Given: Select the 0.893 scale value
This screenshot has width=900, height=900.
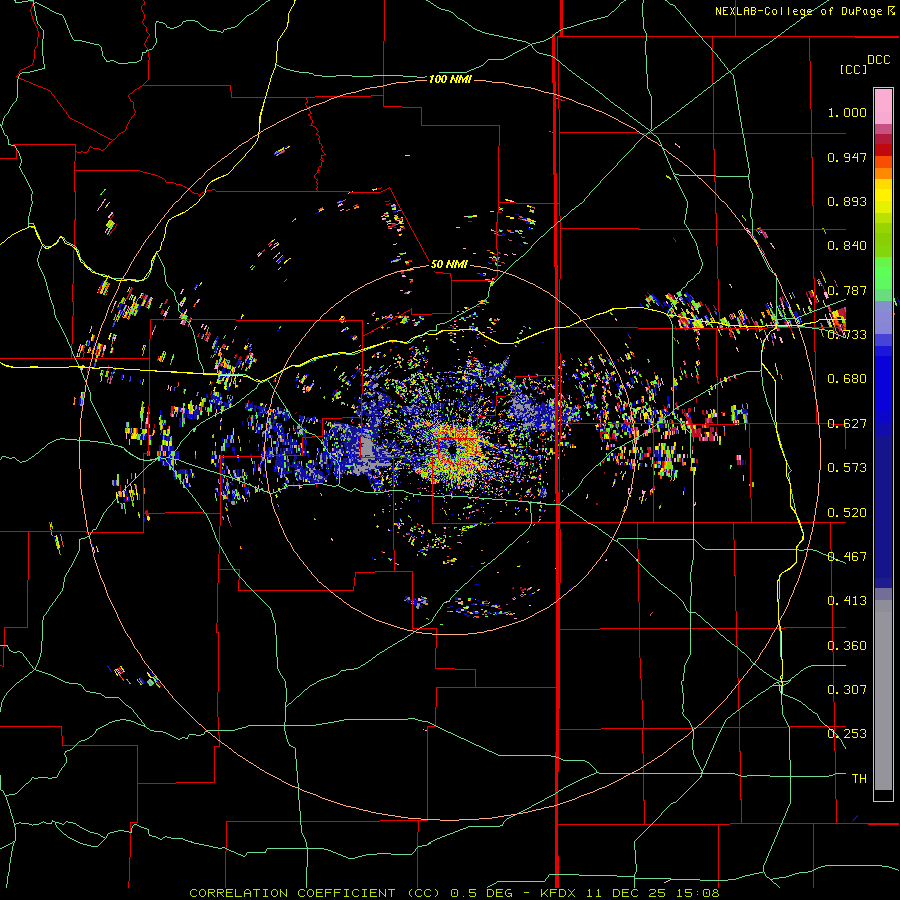Looking at the screenshot, I should (847, 201).
